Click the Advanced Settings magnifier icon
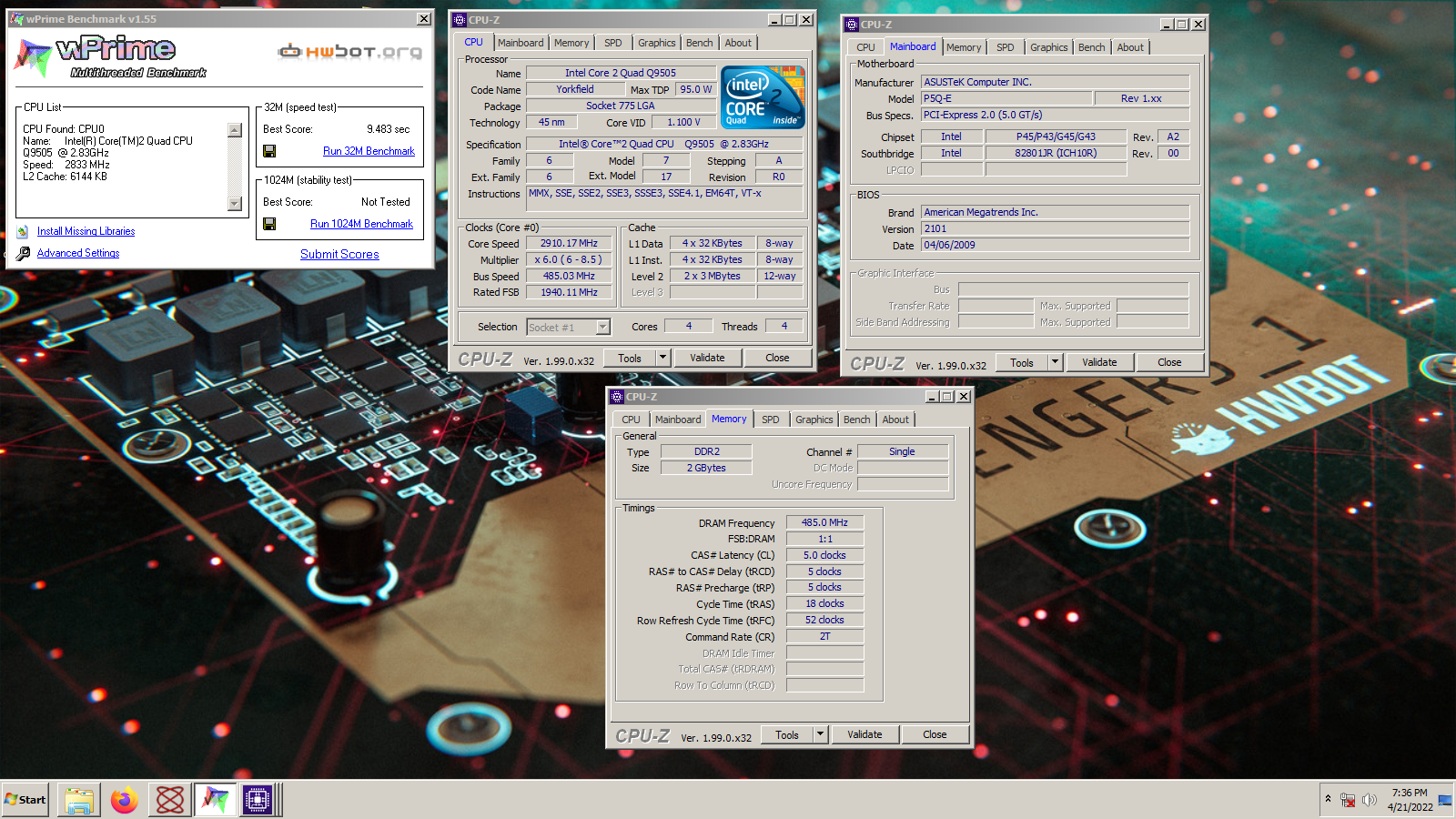Screen dimensions: 1456x819 coord(23,254)
